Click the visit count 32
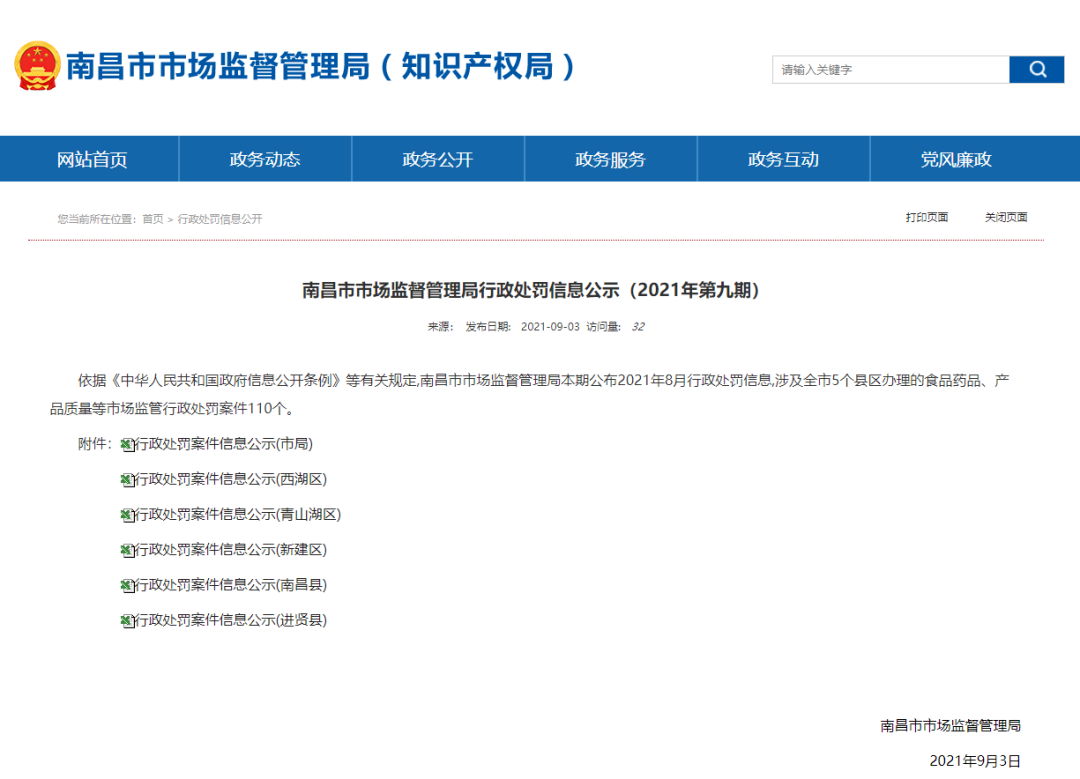This screenshot has height=779, width=1080. (x=638, y=326)
